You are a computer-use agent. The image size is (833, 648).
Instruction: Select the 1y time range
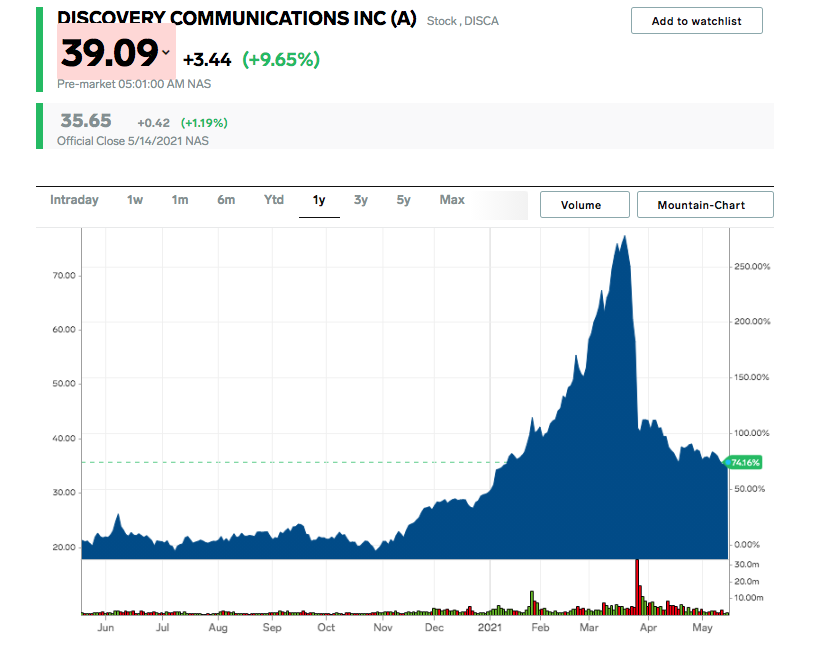[319, 200]
